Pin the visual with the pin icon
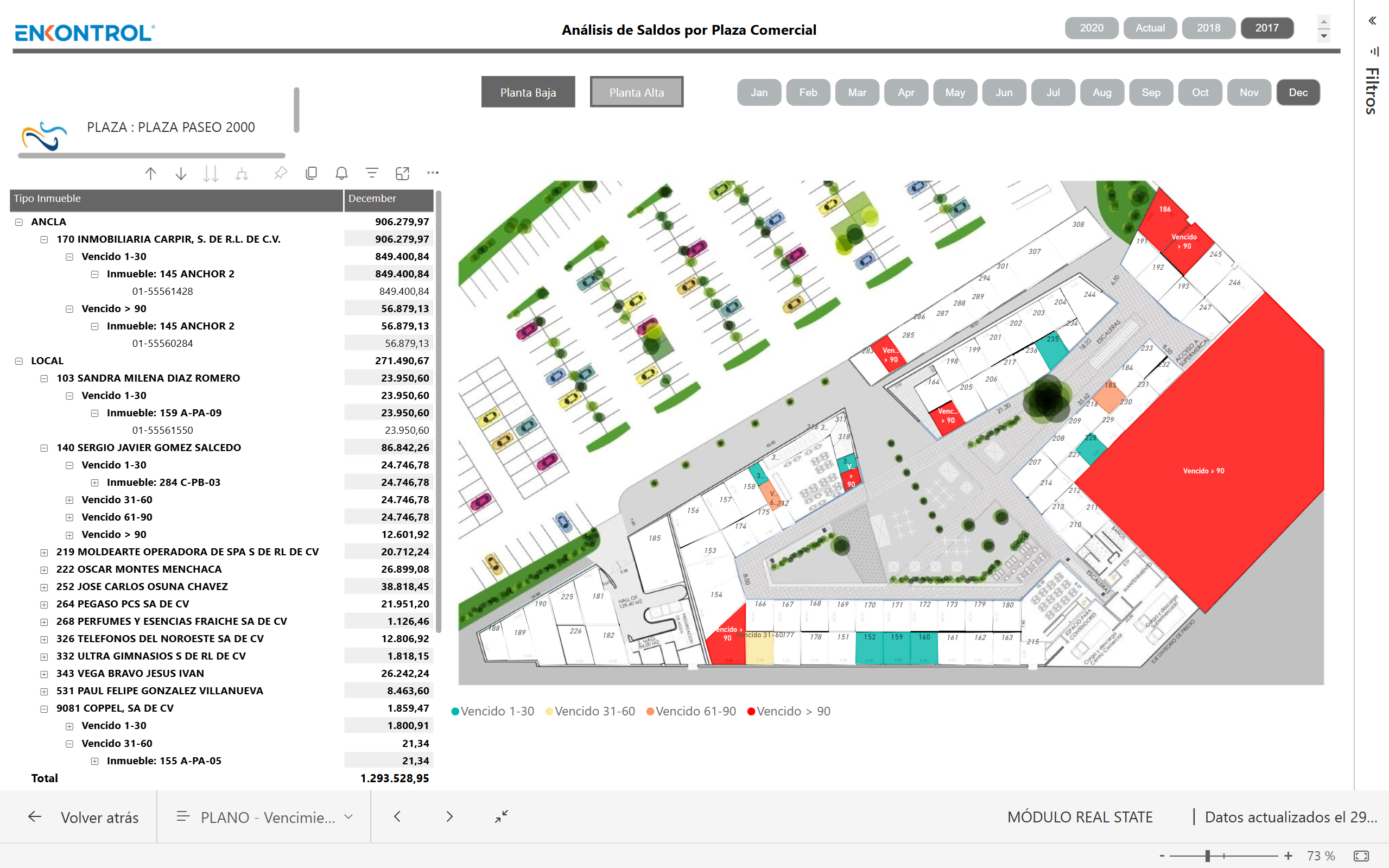Viewport: 1389px width, 868px height. (x=281, y=173)
